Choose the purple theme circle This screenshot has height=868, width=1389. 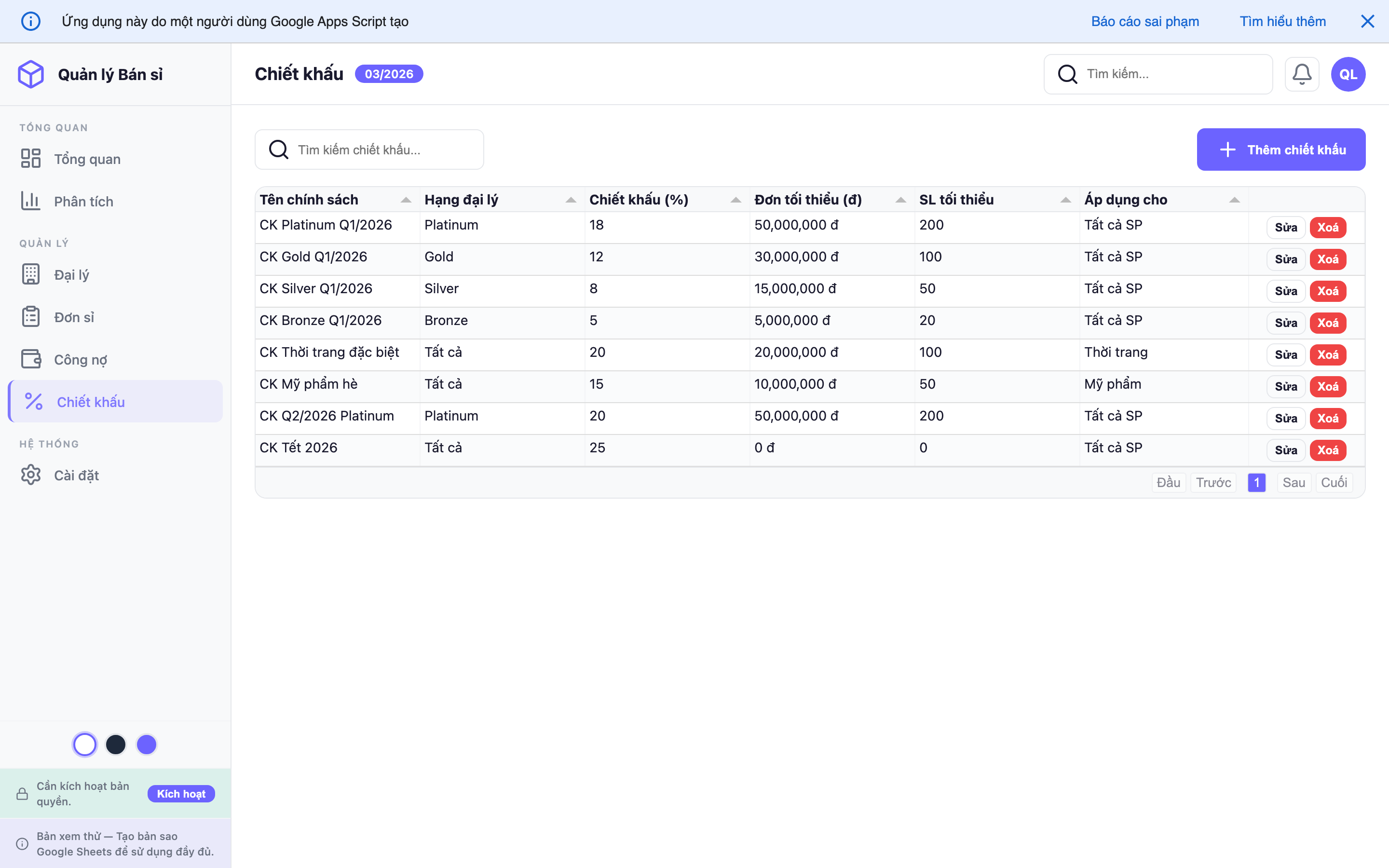click(x=146, y=745)
